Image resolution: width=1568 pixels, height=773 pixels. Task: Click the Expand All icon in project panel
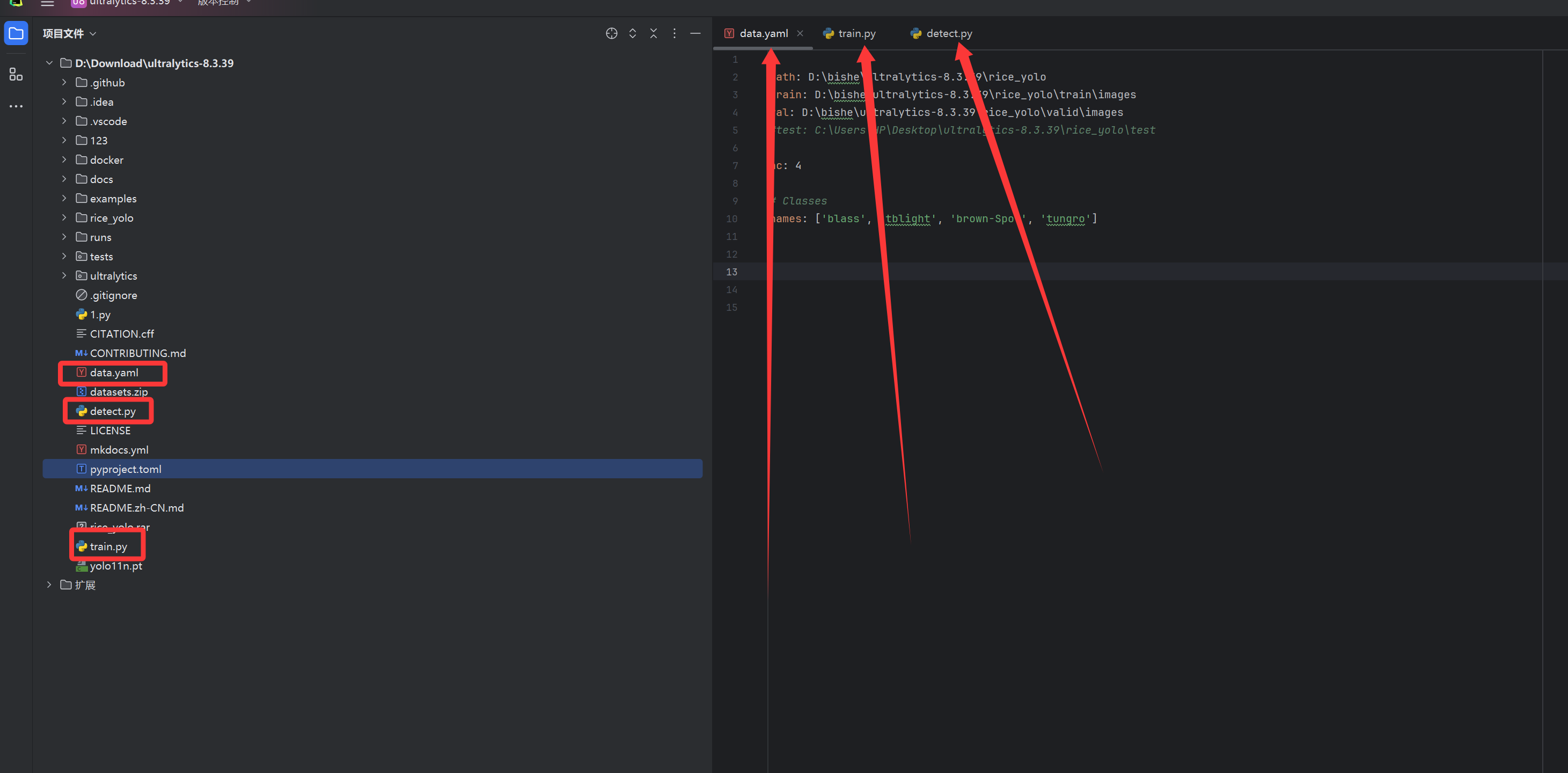pos(633,33)
